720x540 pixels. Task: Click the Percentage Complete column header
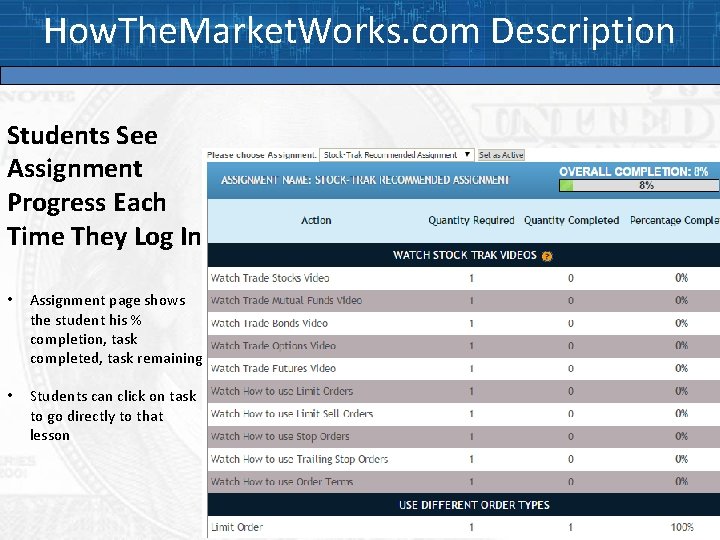(675, 220)
